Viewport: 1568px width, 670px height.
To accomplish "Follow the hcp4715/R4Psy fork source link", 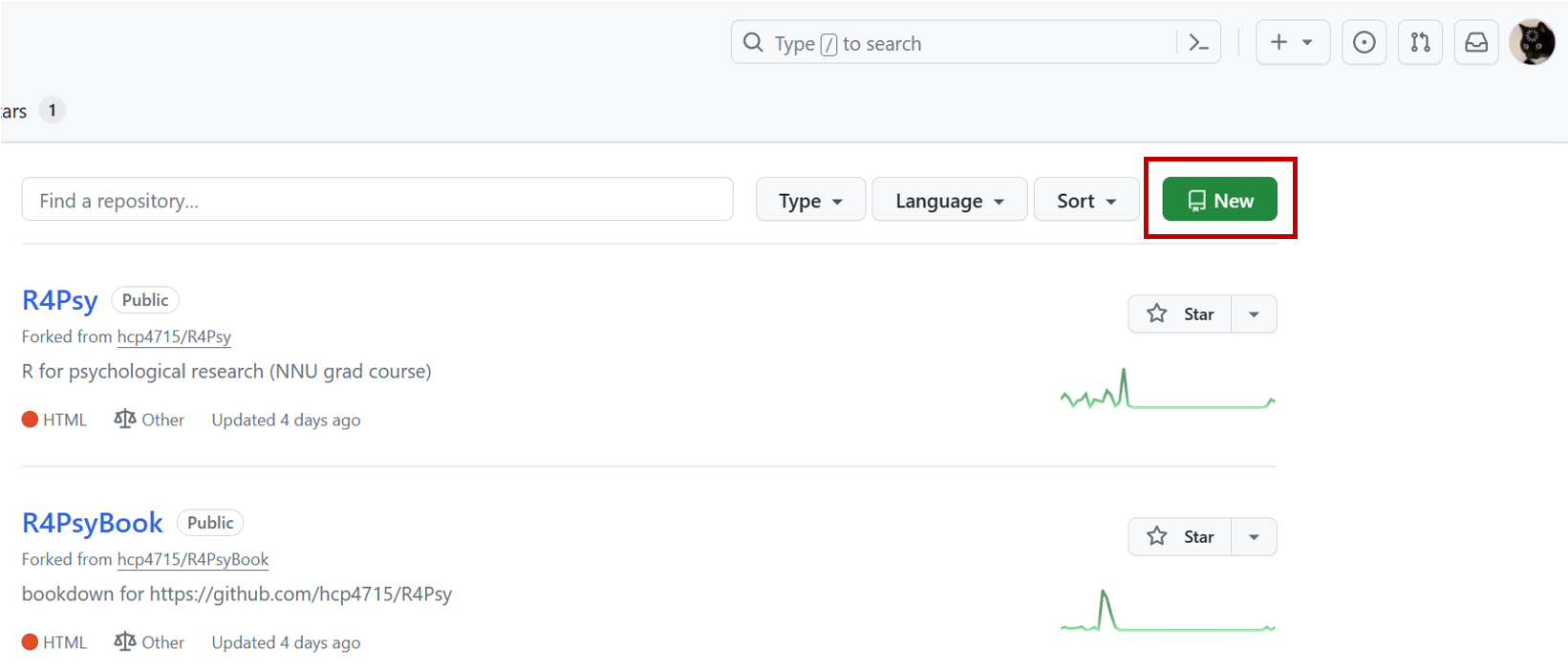I will [174, 336].
